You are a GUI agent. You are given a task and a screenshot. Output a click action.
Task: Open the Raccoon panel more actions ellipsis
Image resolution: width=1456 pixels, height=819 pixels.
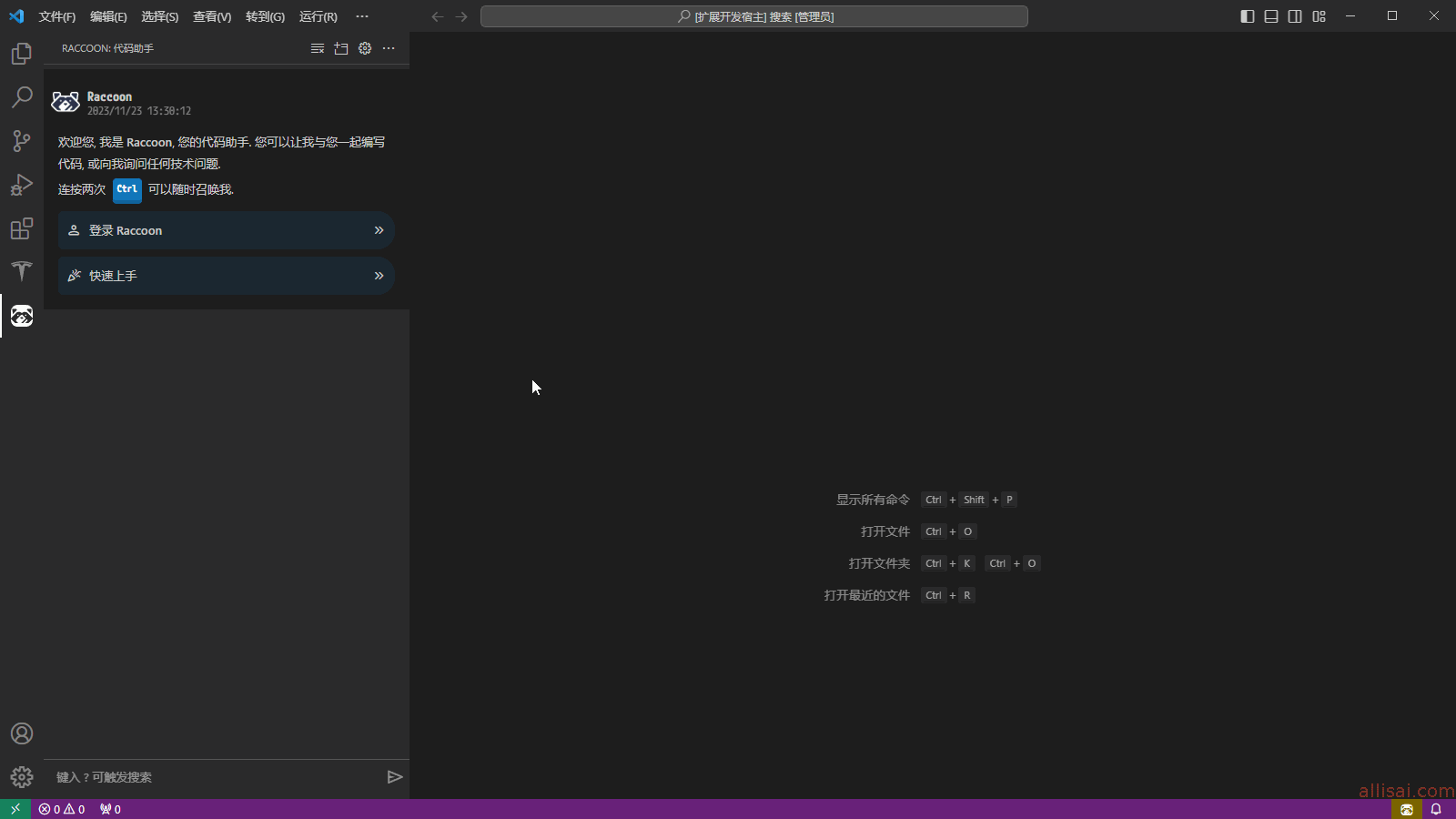pos(389,48)
